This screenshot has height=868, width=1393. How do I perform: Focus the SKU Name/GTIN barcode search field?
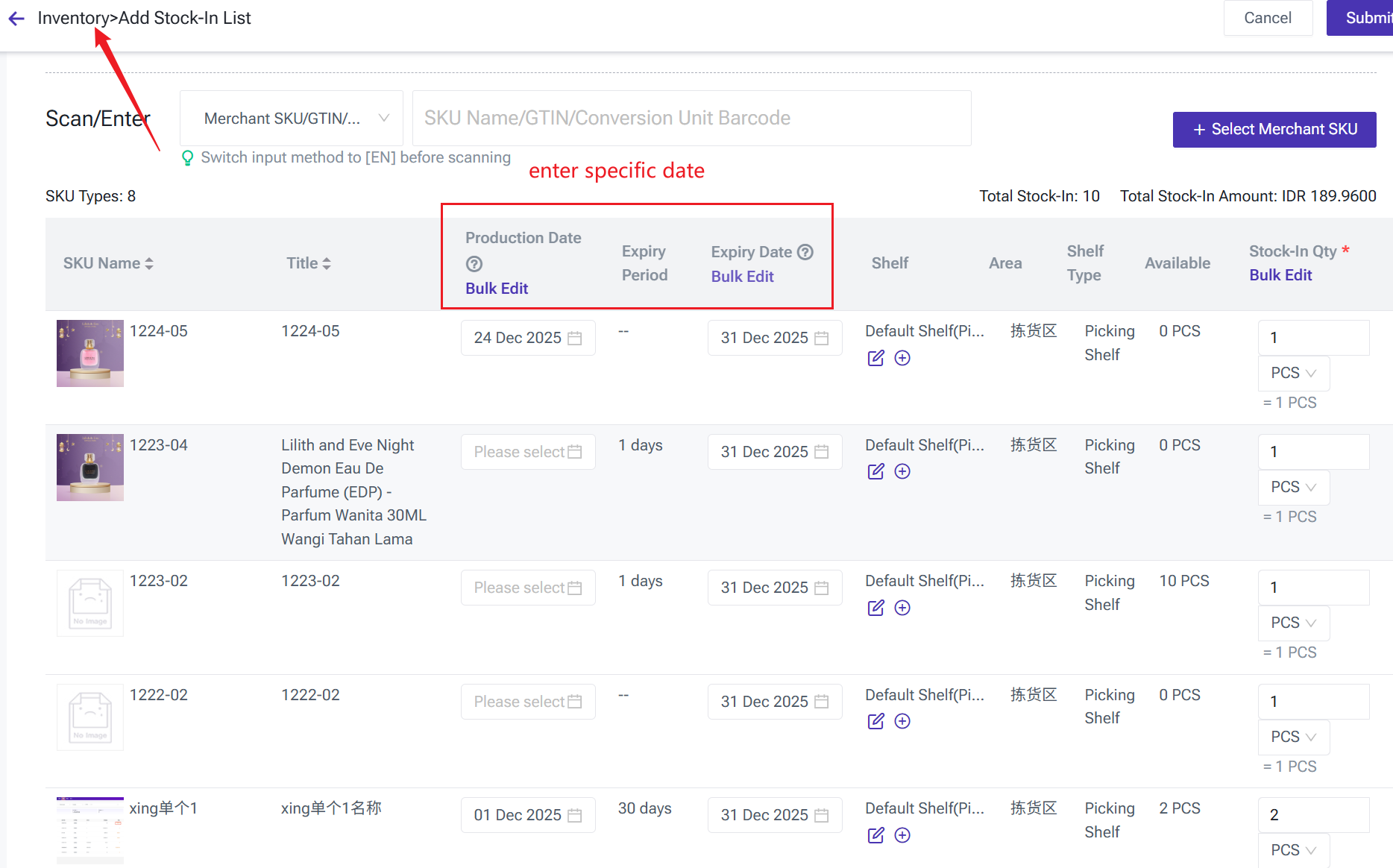click(x=691, y=119)
